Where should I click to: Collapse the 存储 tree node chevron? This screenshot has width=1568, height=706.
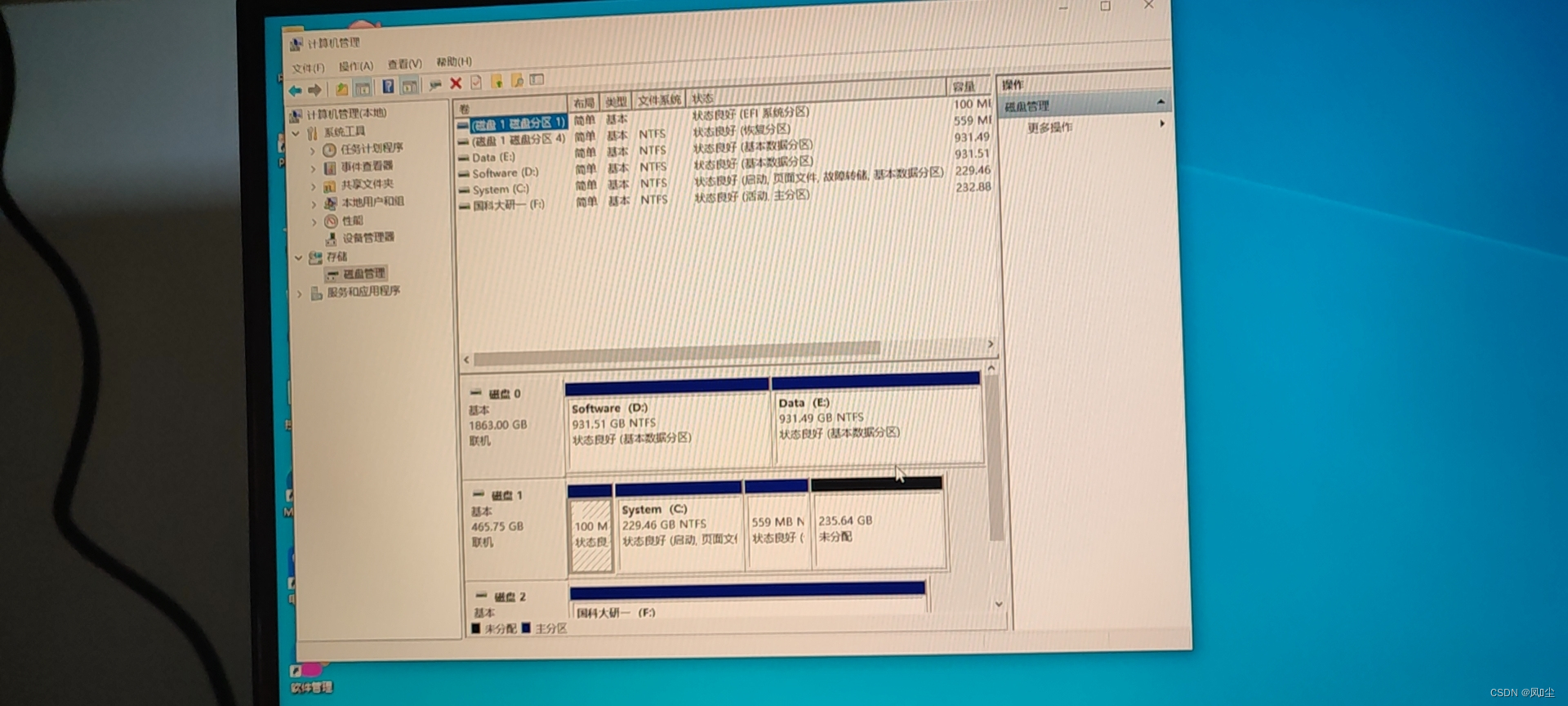click(x=299, y=257)
